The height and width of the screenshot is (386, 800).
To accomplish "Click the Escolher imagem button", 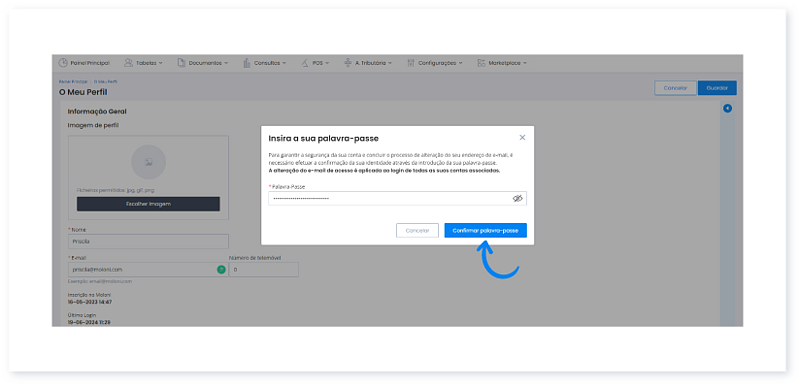I will tap(148, 204).
